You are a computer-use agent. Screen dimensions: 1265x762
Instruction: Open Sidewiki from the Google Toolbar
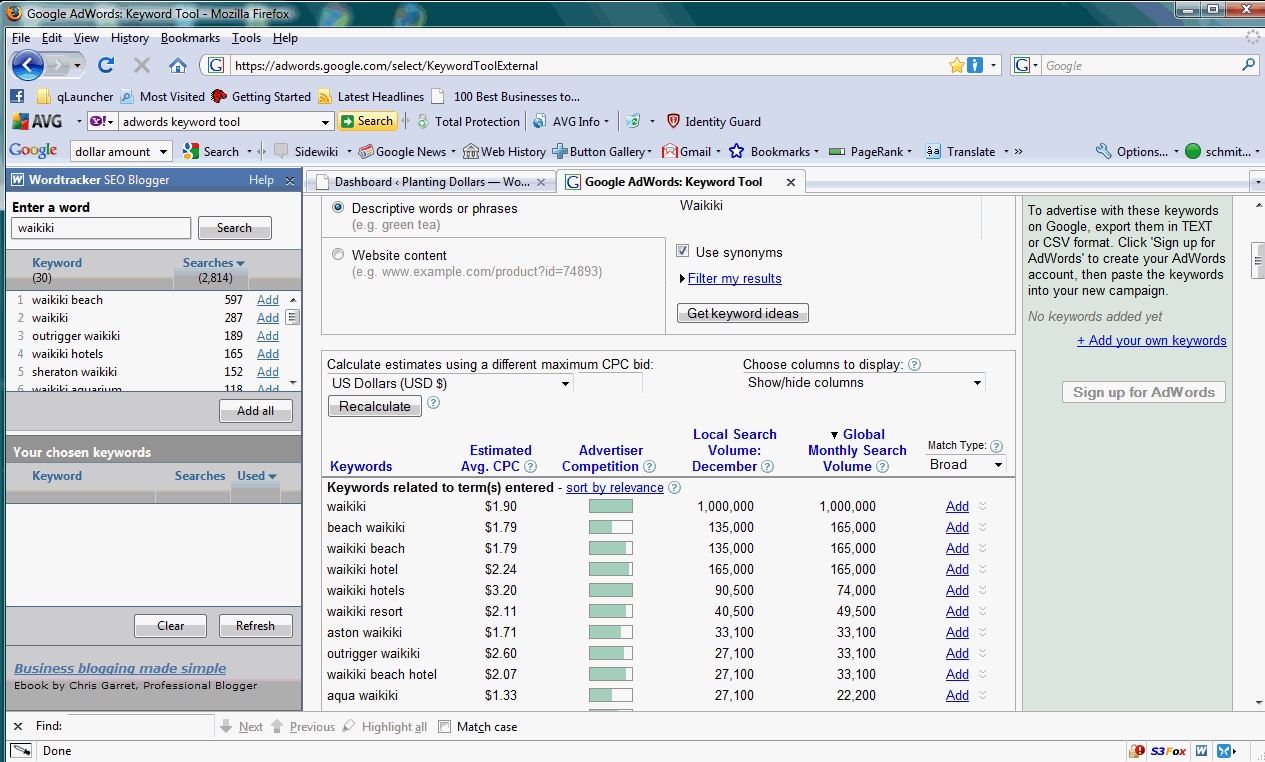(x=306, y=152)
